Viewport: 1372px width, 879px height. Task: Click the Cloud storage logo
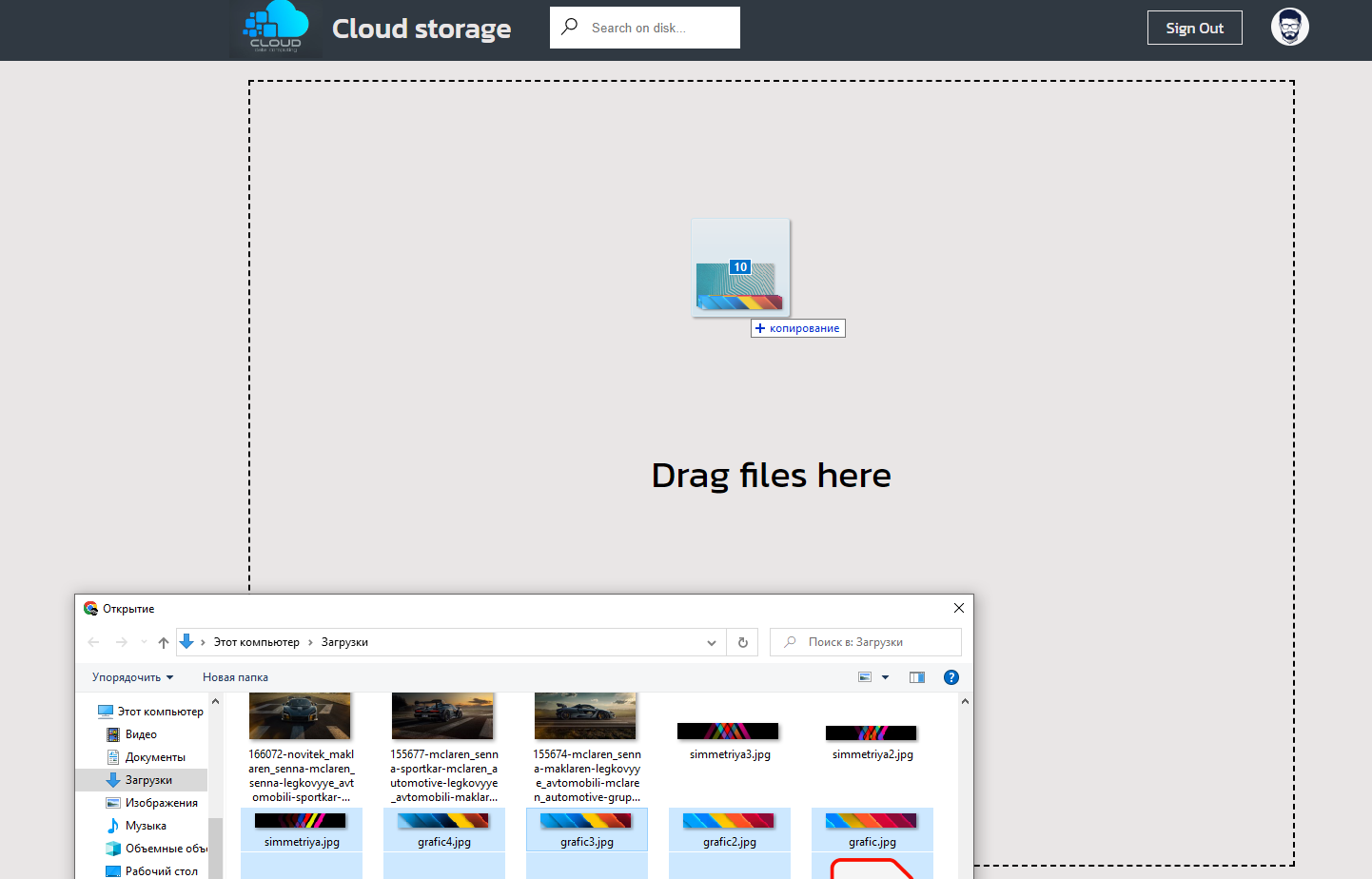[276, 29]
